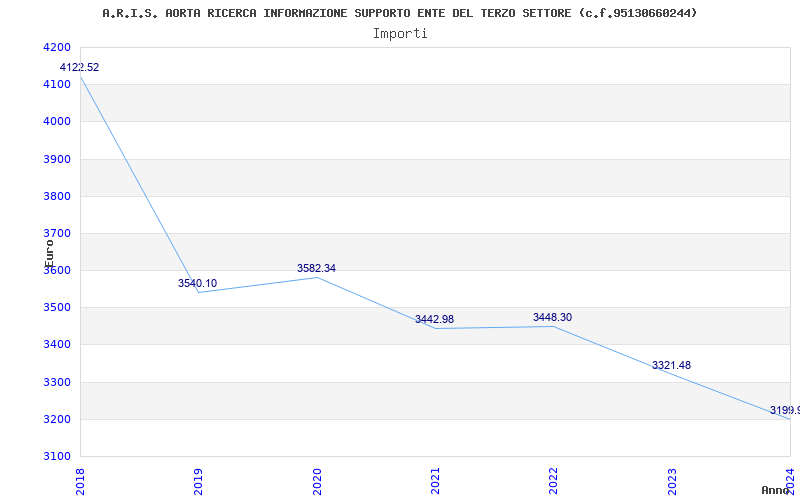This screenshot has width=800, height=500.
Task: Click the 2022 axis year label
Action: coord(554,481)
